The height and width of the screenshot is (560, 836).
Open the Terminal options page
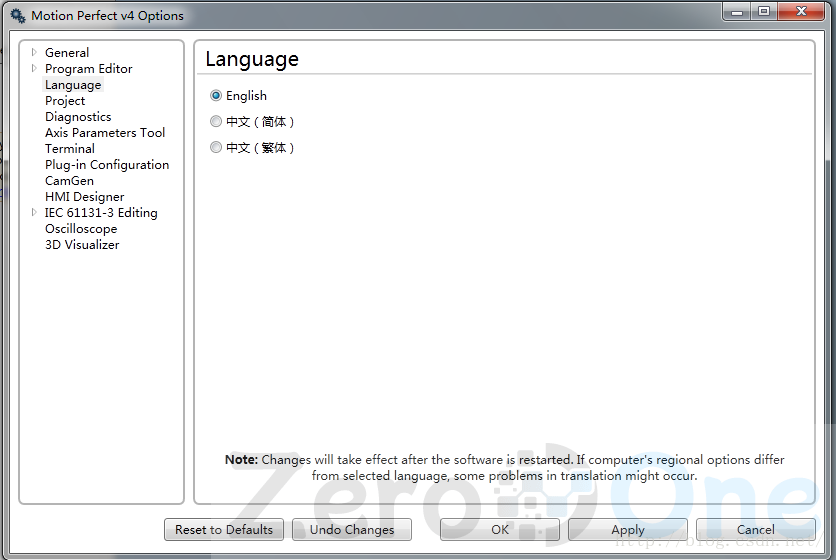click(70, 149)
